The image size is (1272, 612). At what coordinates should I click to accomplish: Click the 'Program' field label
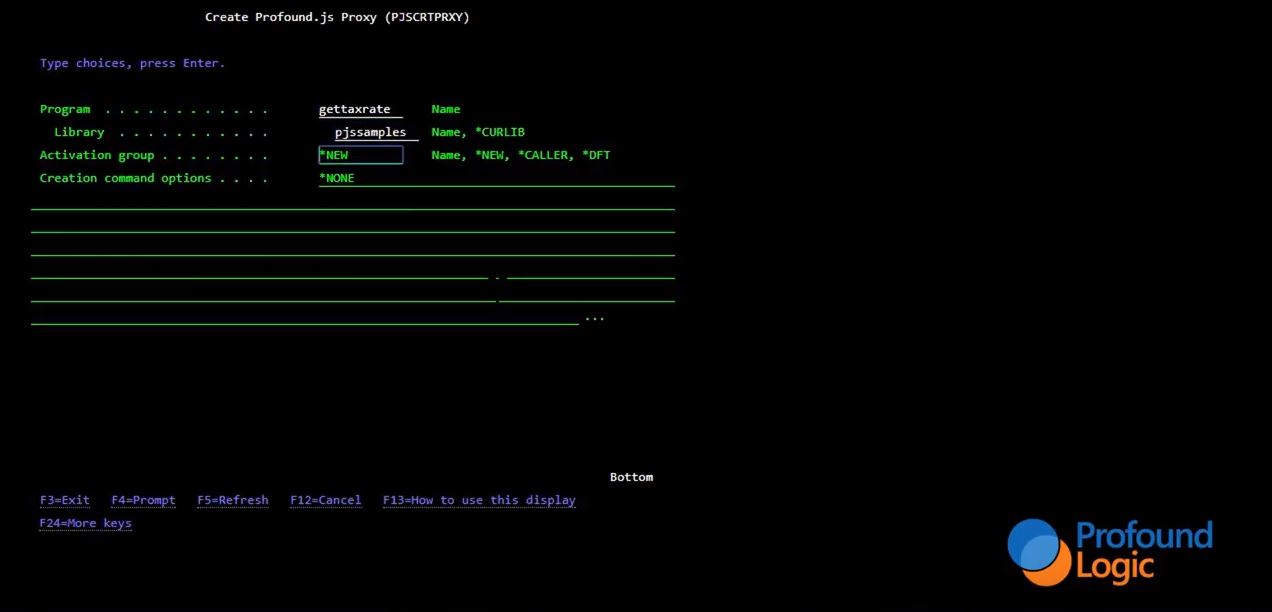tap(65, 109)
